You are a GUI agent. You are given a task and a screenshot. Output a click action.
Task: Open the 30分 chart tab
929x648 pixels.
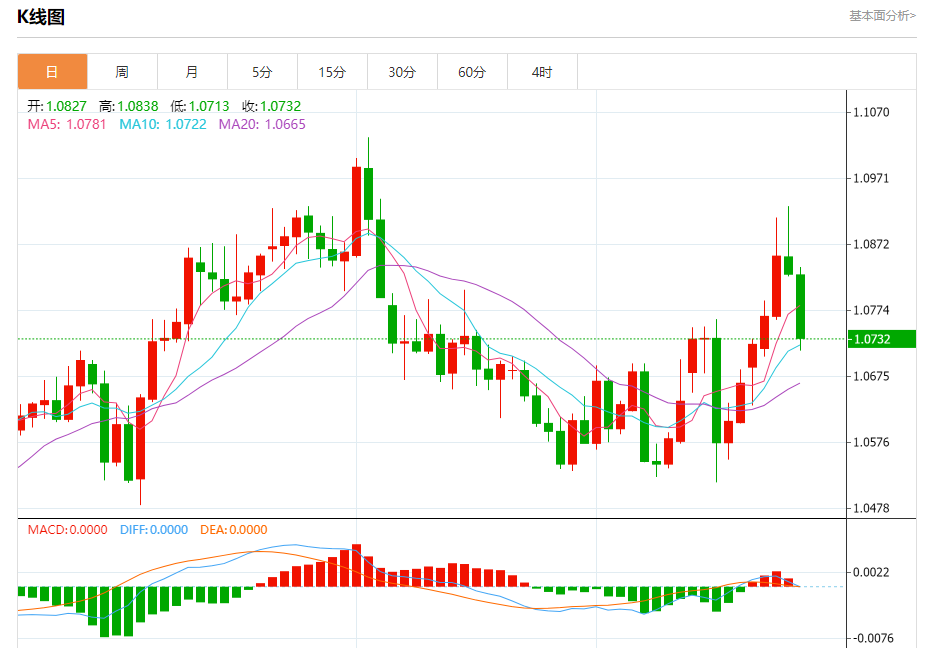(402, 72)
